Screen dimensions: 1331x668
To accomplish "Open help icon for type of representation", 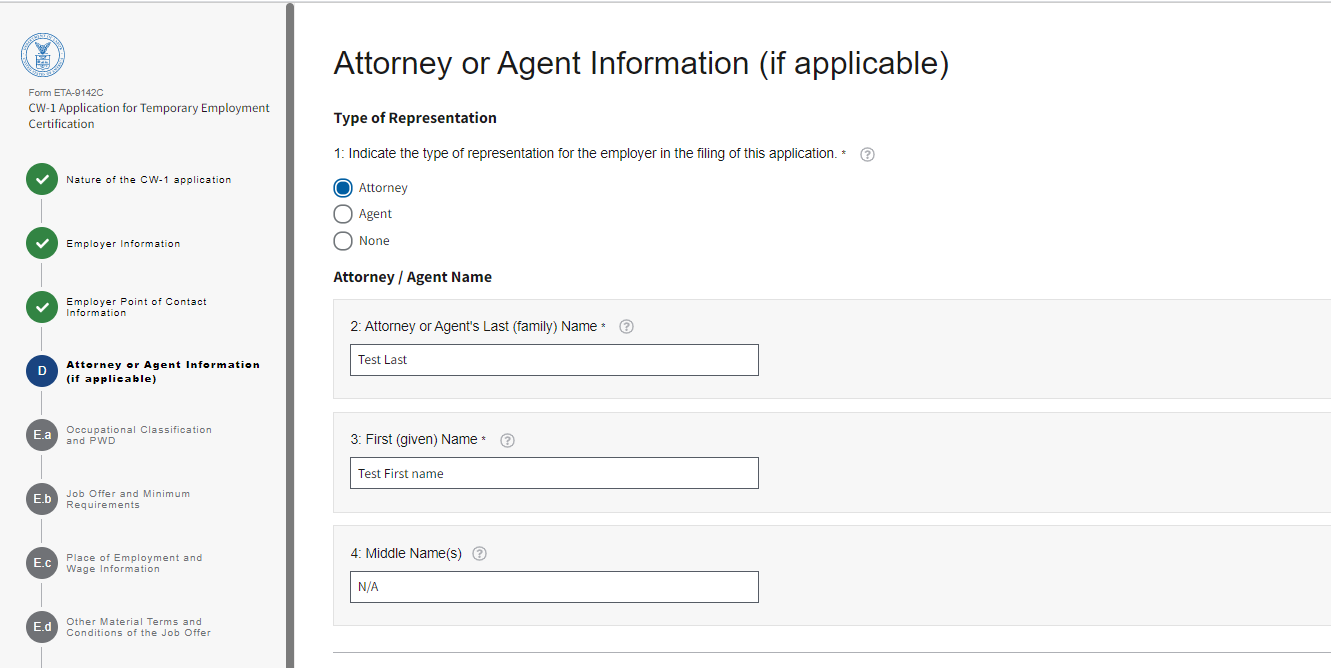I will [x=867, y=154].
